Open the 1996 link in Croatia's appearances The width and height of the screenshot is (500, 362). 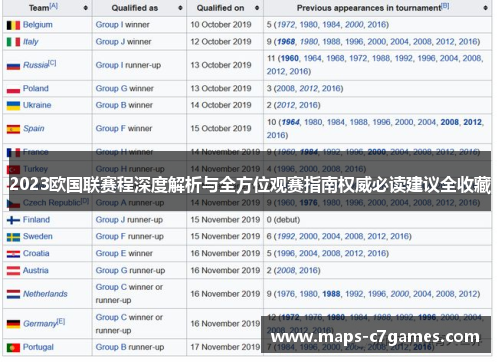point(286,254)
